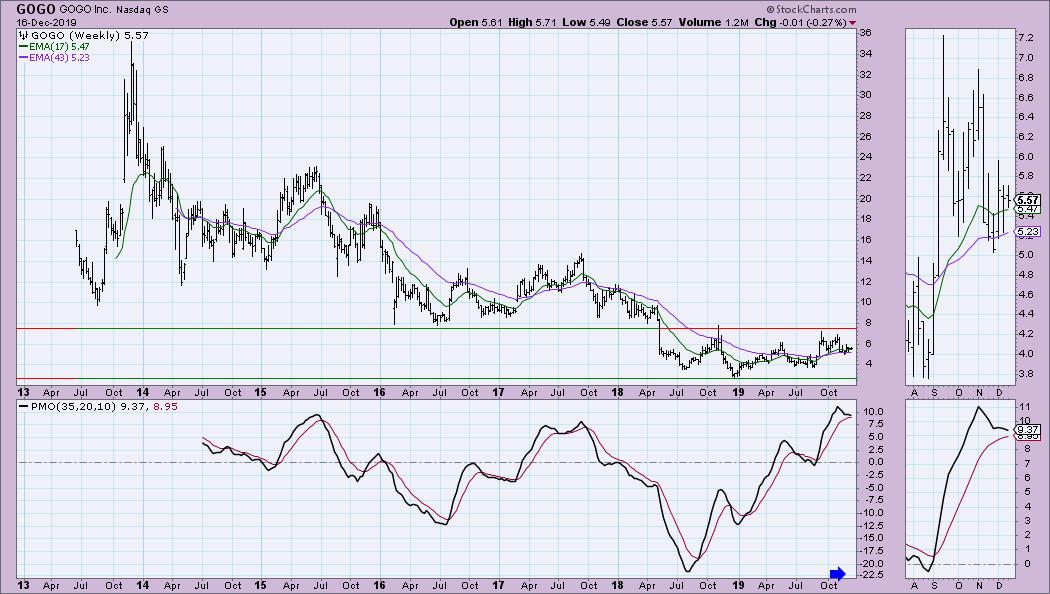Click the red 8.95 PMO signal value

point(166,406)
